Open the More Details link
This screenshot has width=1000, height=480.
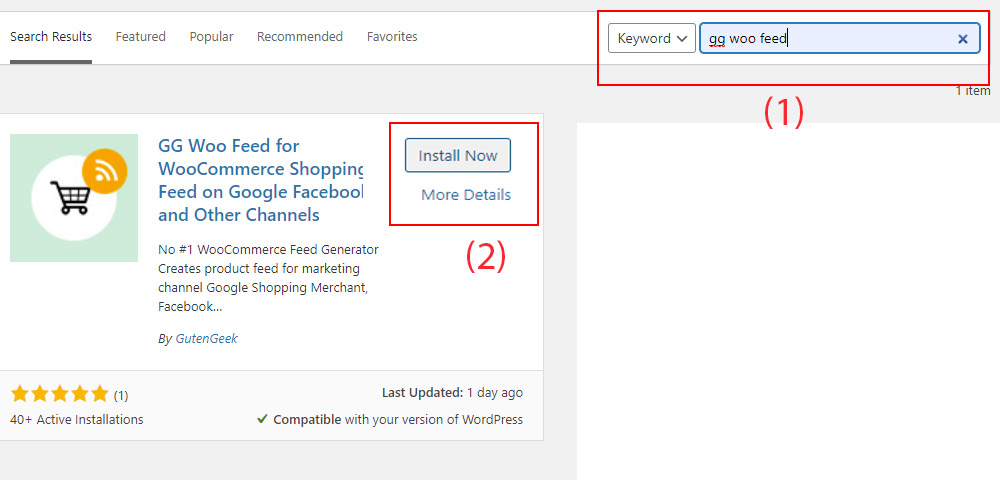point(466,195)
